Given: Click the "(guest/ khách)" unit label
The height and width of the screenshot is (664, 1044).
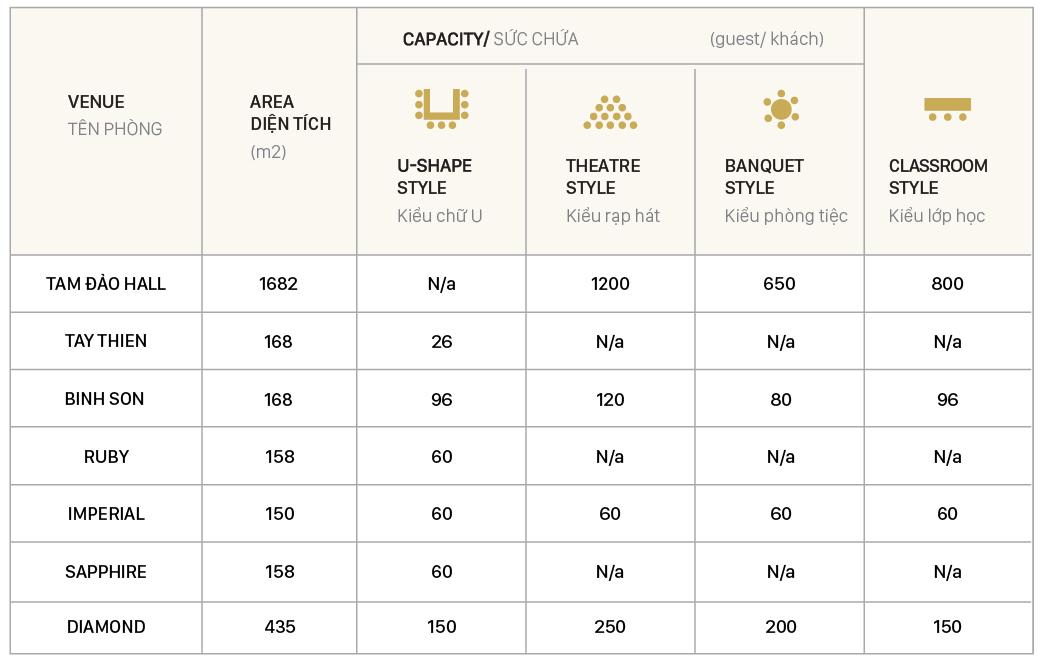Looking at the screenshot, I should point(766,39).
